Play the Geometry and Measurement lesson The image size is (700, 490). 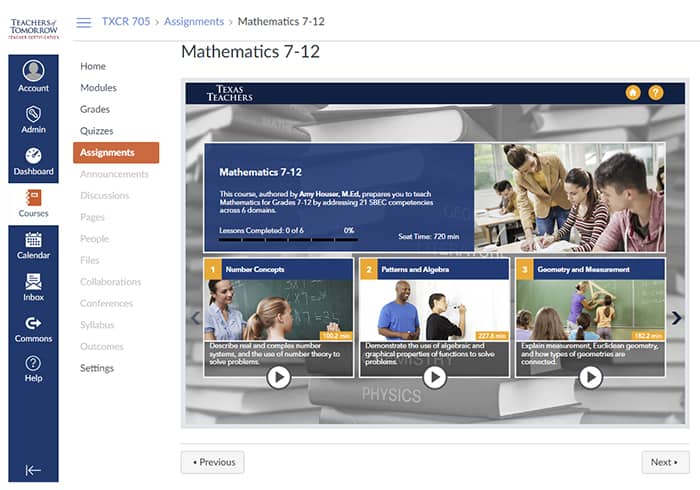[x=590, y=378]
